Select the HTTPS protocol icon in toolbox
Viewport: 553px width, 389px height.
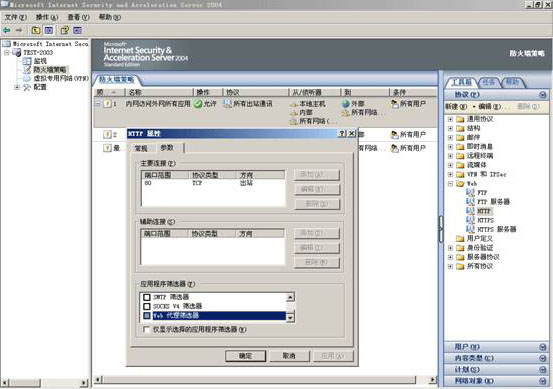click(470, 220)
